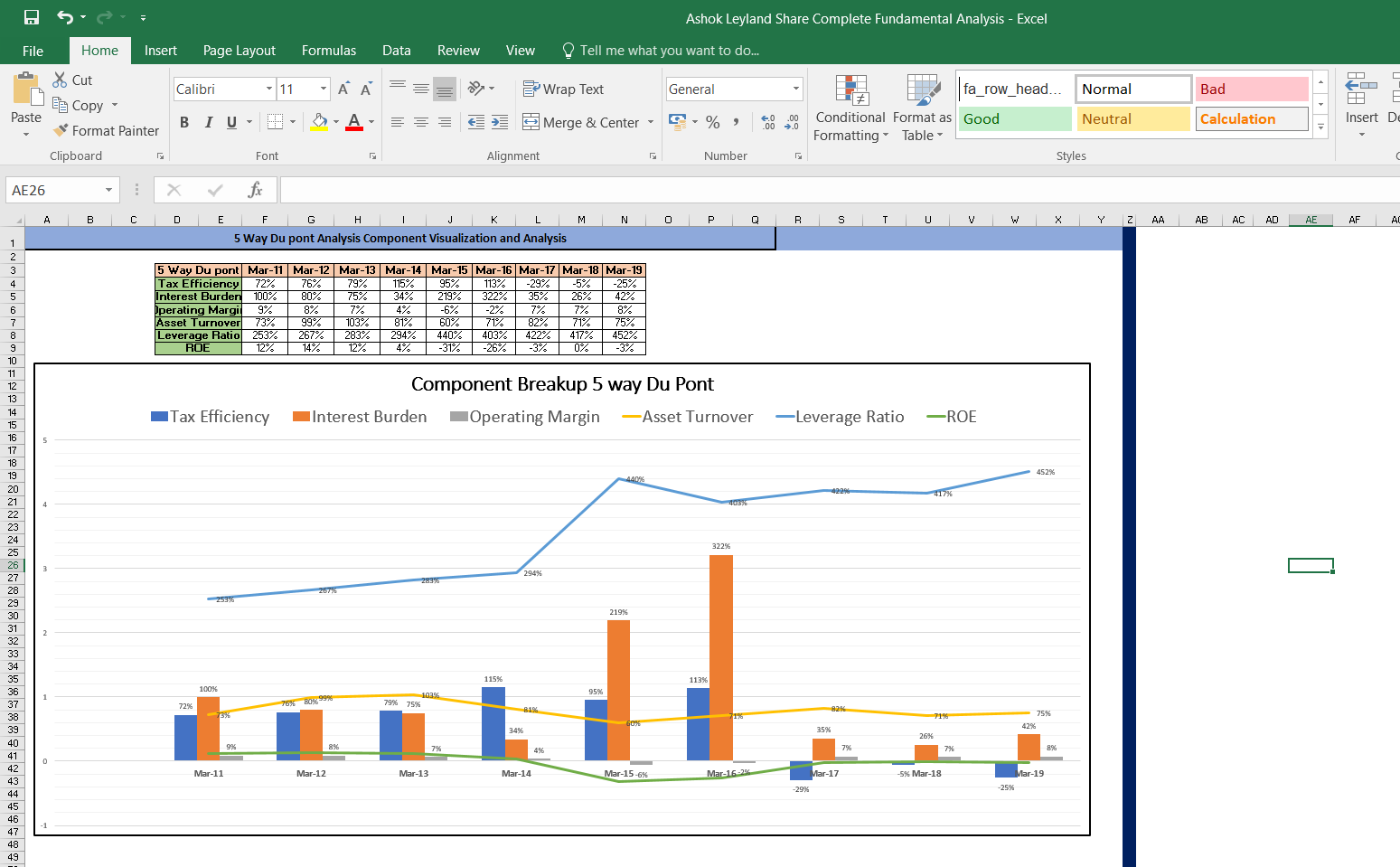
Task: Expand the Copy dropdown arrow
Action: 115,106
